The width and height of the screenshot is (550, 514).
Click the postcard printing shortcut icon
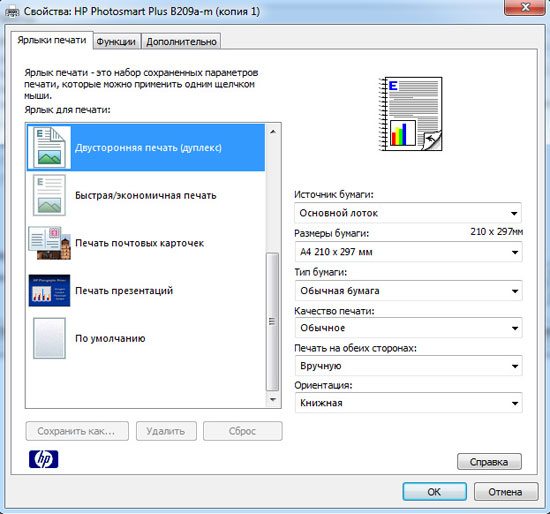pyautogui.click(x=49, y=243)
